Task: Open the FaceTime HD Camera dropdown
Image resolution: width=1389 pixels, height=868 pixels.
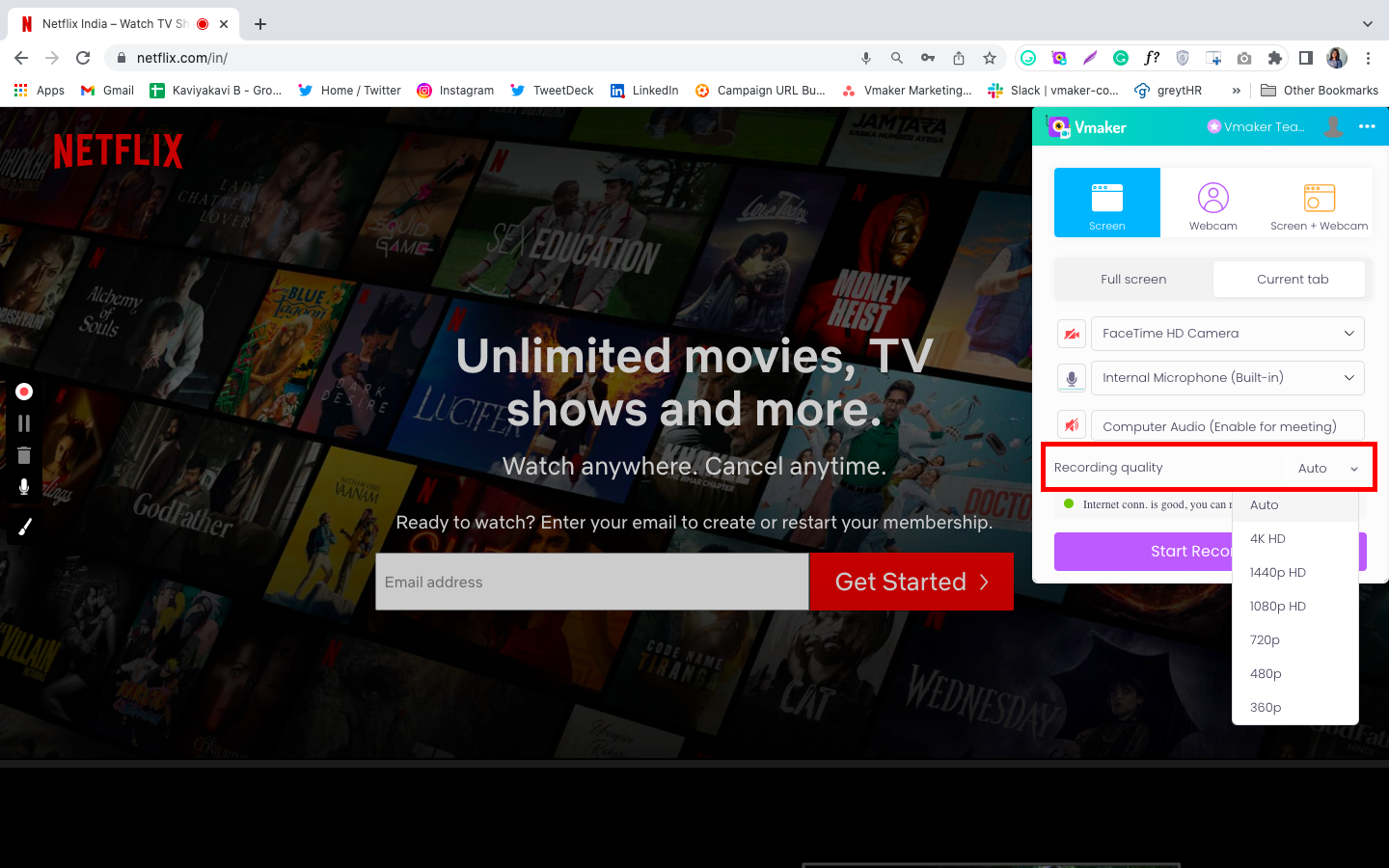Action: point(1228,334)
